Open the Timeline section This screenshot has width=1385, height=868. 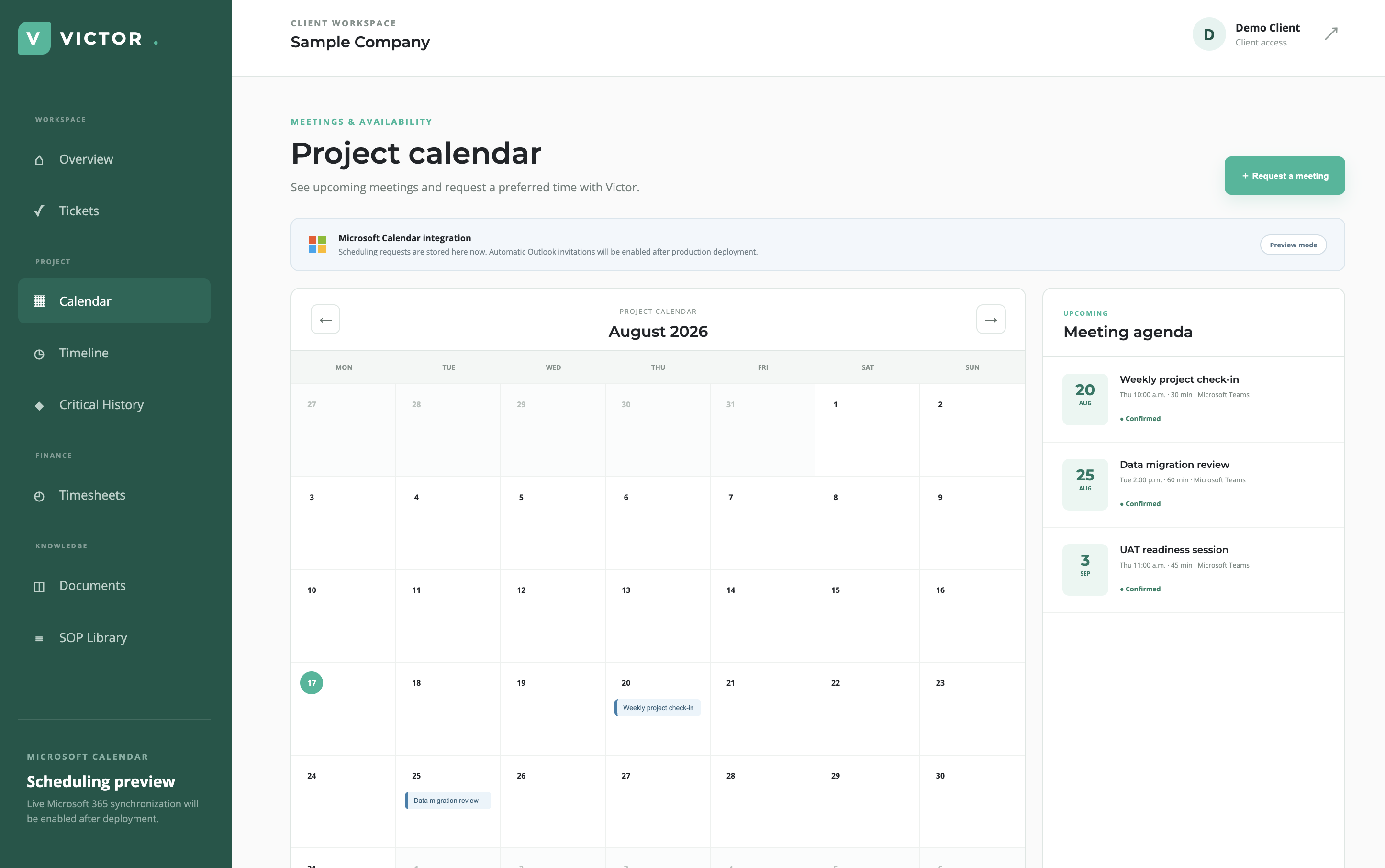coord(114,353)
